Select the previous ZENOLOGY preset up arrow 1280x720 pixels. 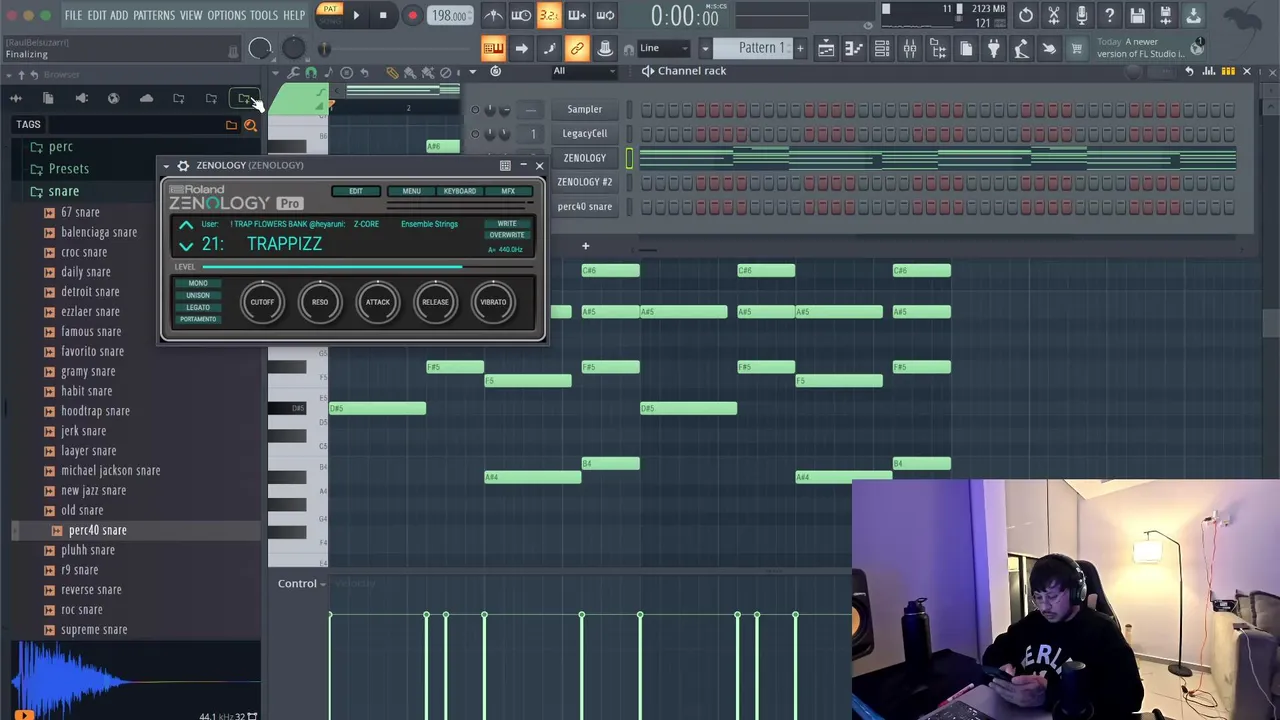point(186,226)
